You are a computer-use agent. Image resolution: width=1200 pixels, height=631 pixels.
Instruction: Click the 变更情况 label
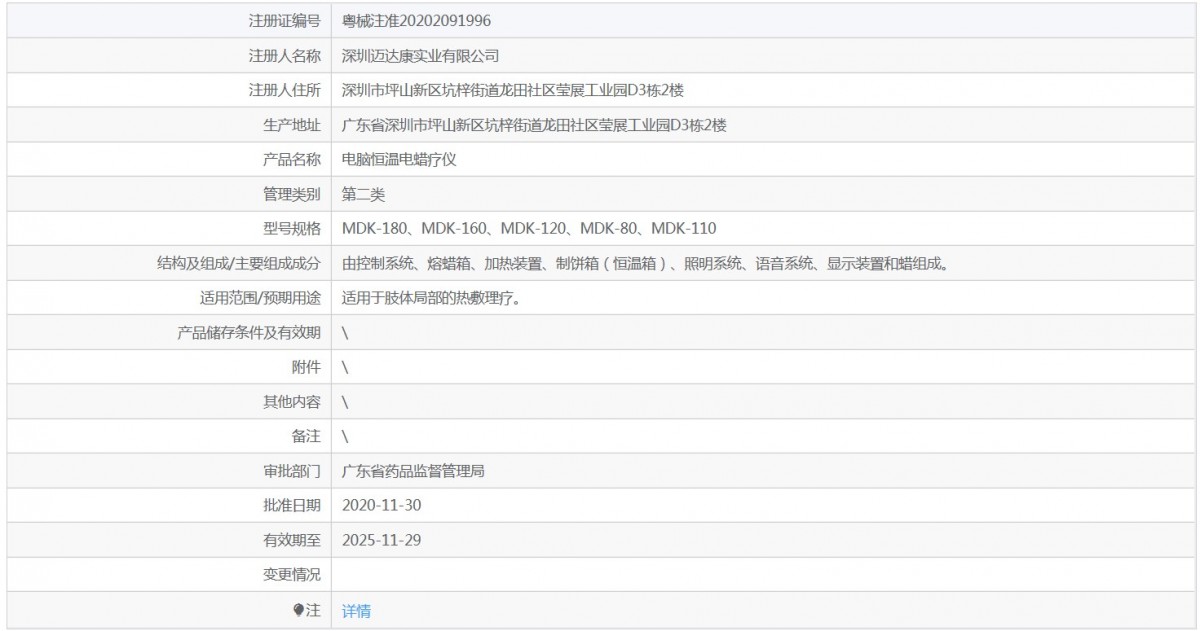[291, 575]
